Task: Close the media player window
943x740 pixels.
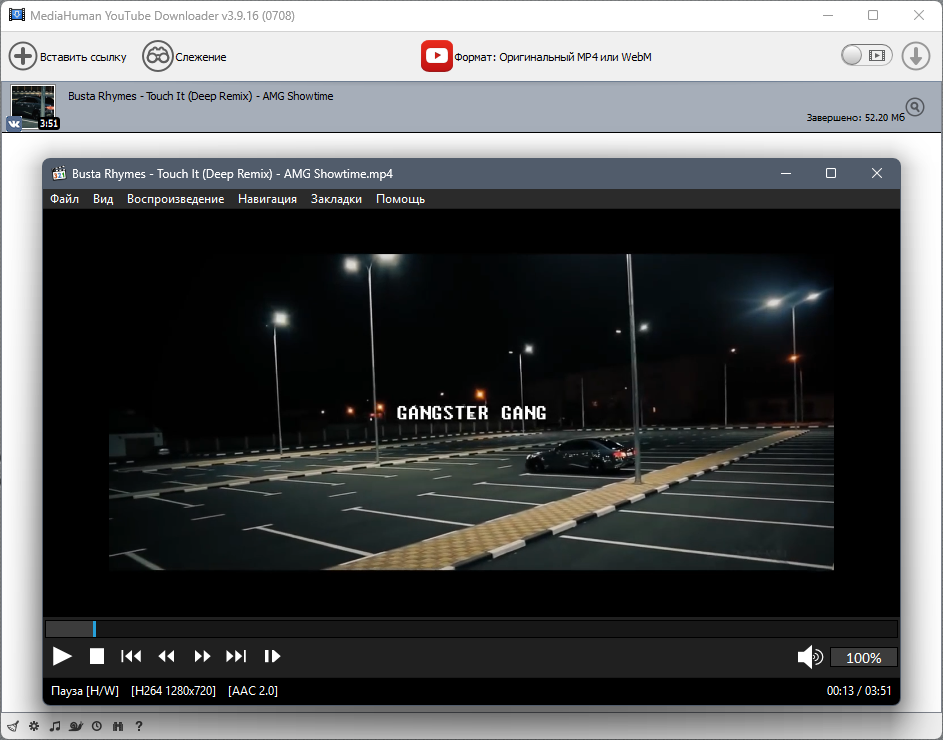Action: click(877, 173)
